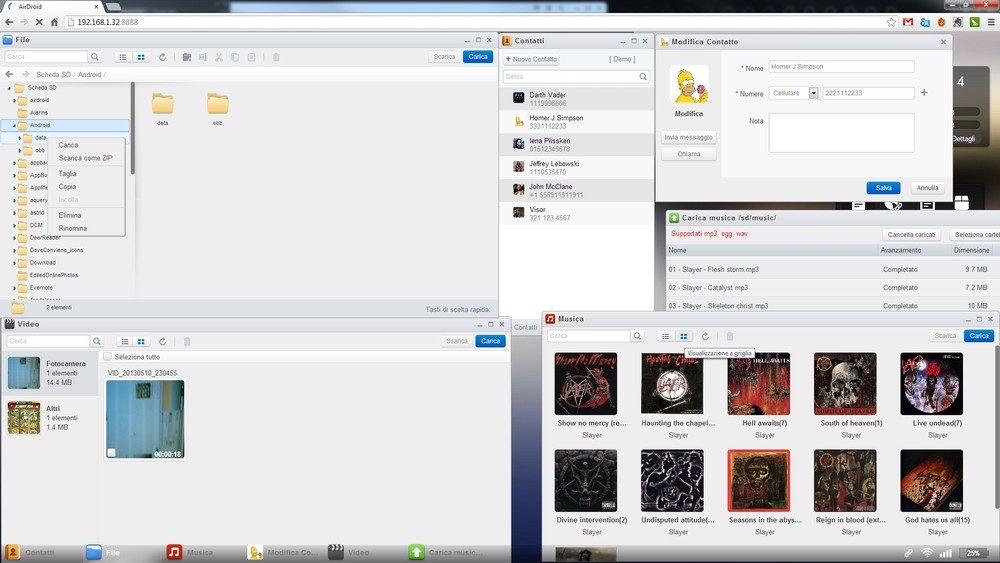Click Carica button in the Video window

pos(490,341)
